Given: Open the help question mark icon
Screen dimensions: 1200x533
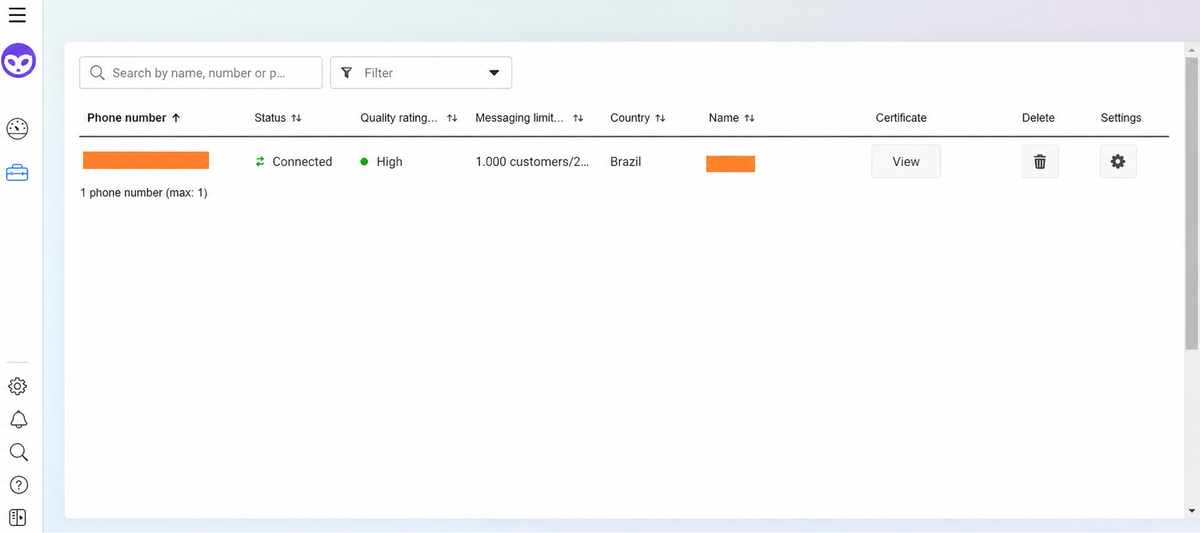Looking at the screenshot, I should click(x=18, y=485).
